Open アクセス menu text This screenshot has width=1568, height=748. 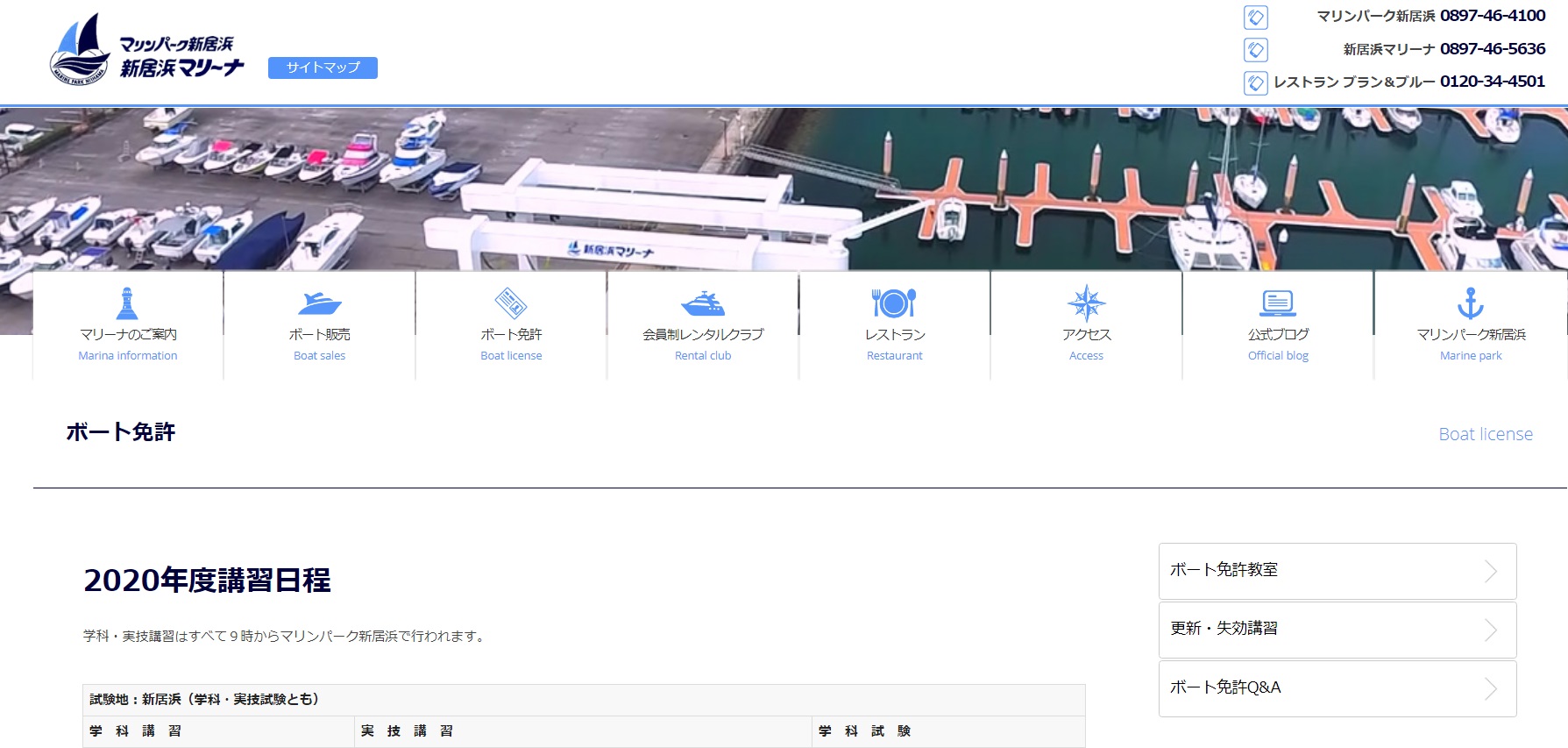coord(1087,334)
